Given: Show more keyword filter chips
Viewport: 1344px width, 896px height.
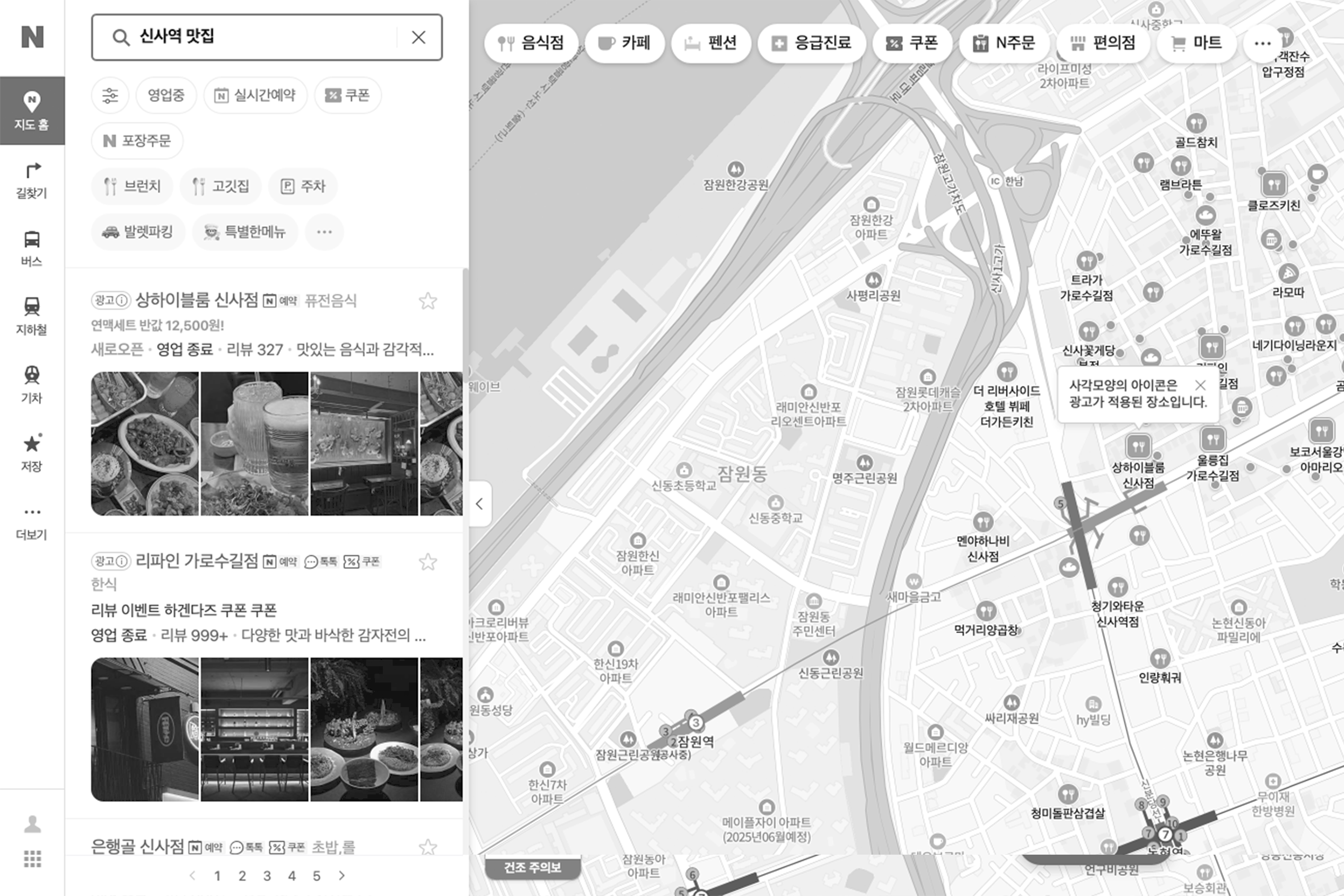Looking at the screenshot, I should 324,232.
